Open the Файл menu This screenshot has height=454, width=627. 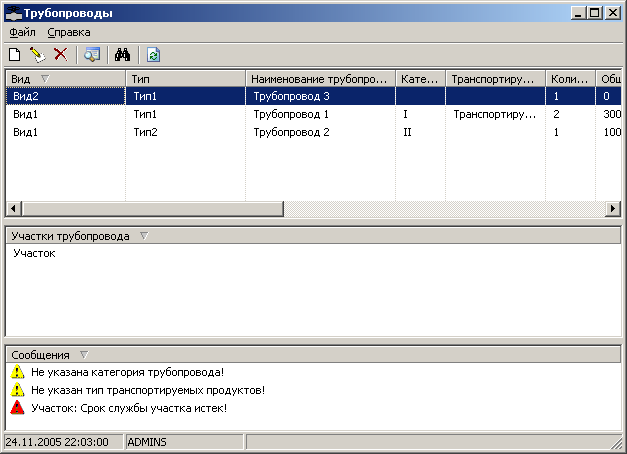(23, 32)
